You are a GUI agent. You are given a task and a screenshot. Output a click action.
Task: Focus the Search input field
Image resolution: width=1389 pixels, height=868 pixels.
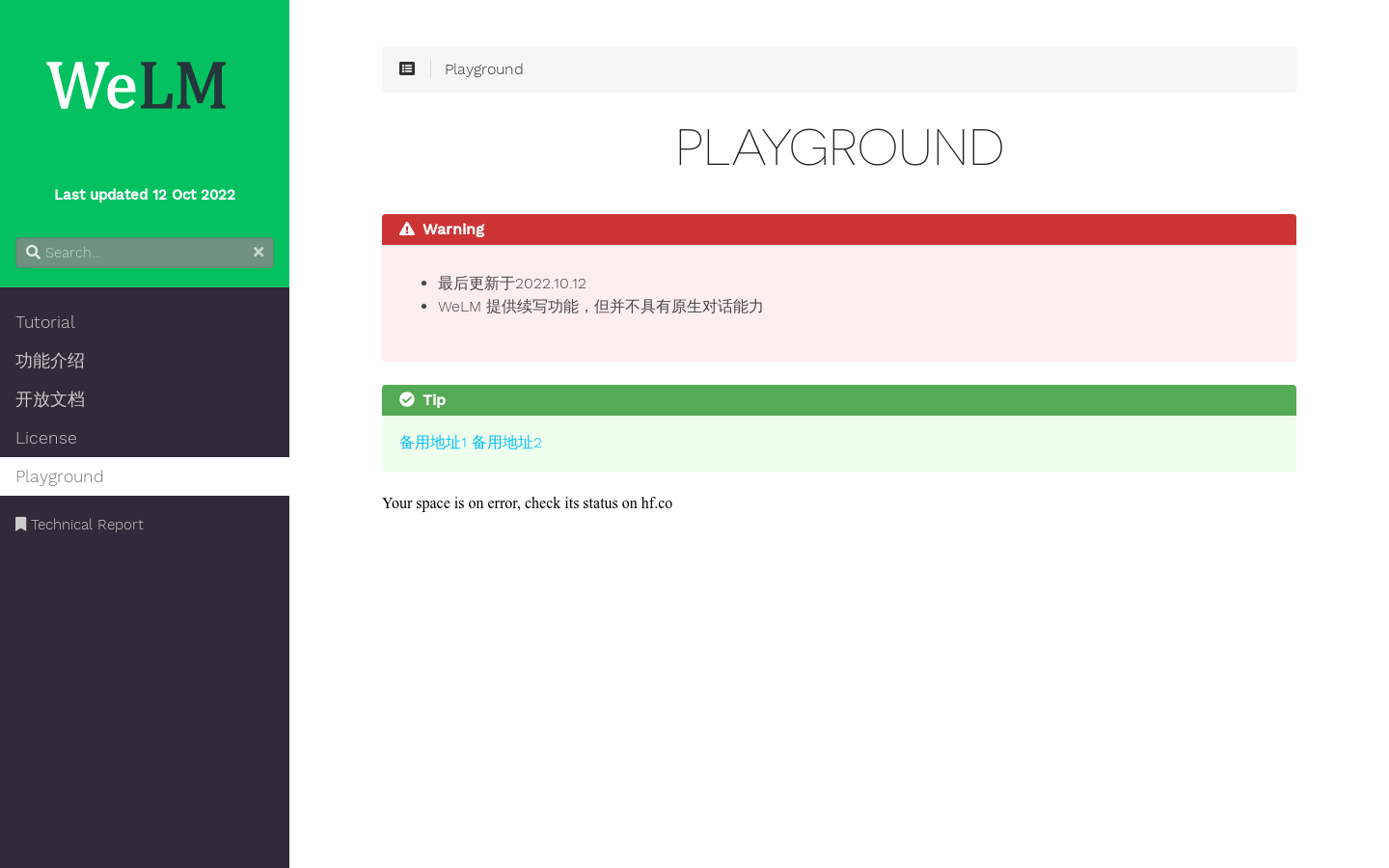point(145,253)
